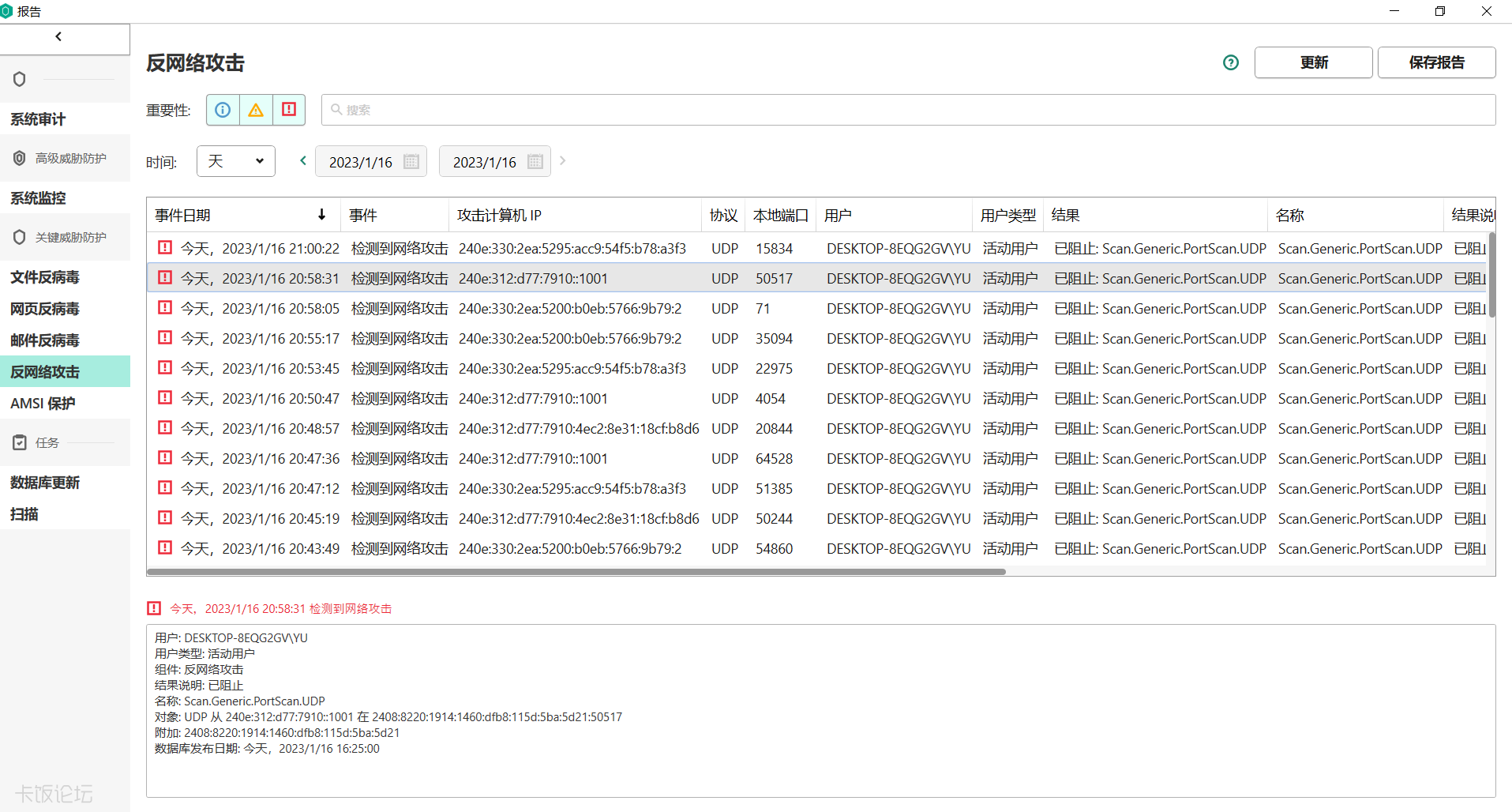
Task: Open 系统监控 report section
Action: [x=65, y=198]
